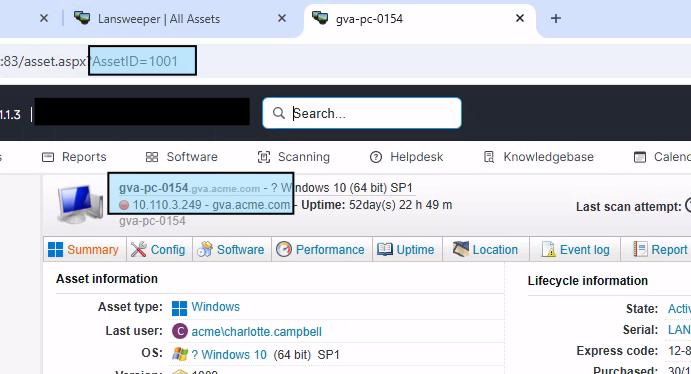Image resolution: width=691 pixels, height=374 pixels.
Task: Open the Helpdesk menu
Action: [x=406, y=157]
